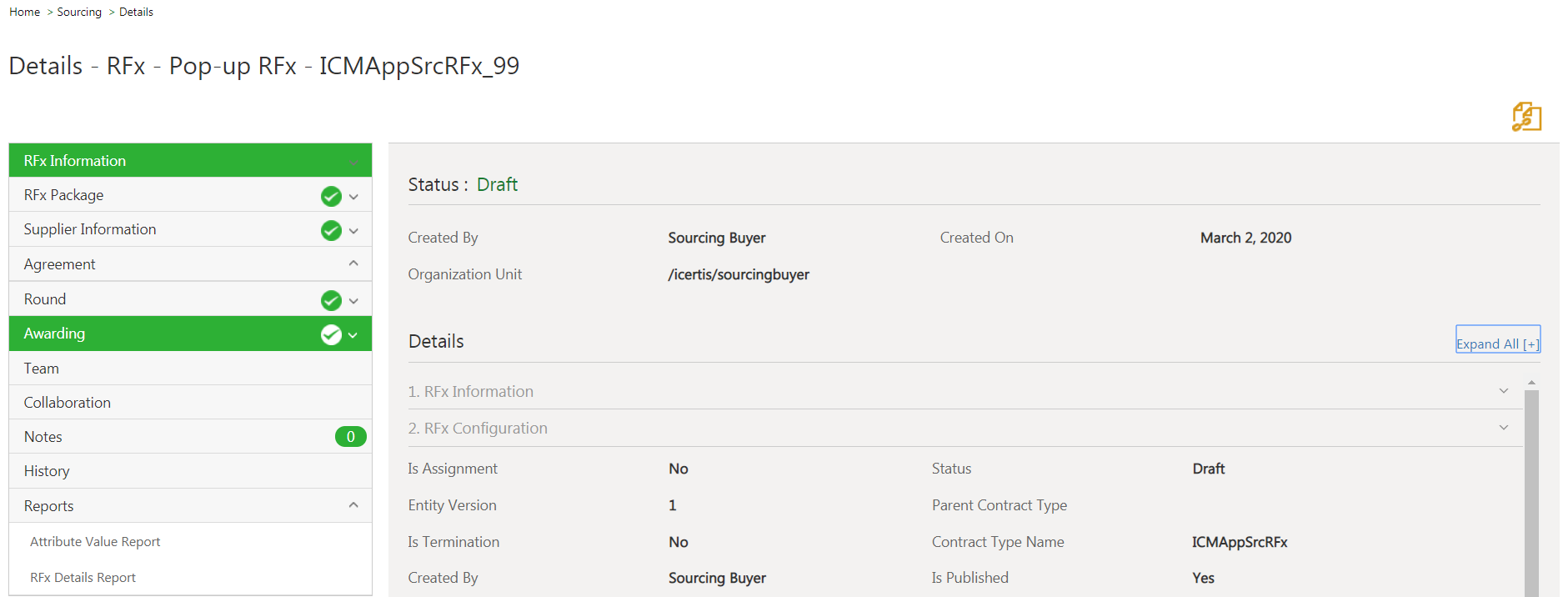This screenshot has width=1568, height=597.
Task: Click the green checkmark beside RFx Package
Action: click(331, 196)
